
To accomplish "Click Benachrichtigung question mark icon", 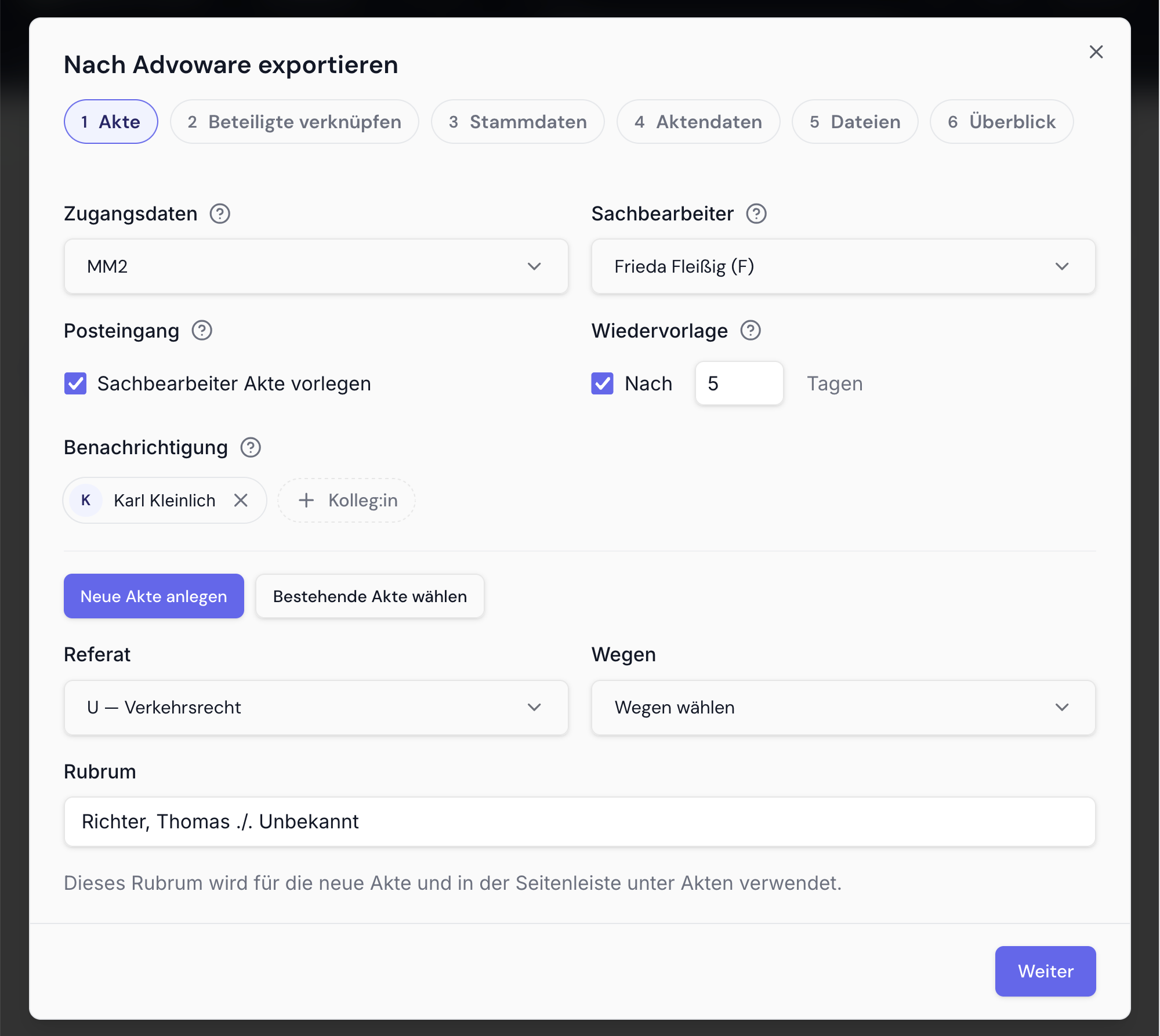I will pos(251,448).
